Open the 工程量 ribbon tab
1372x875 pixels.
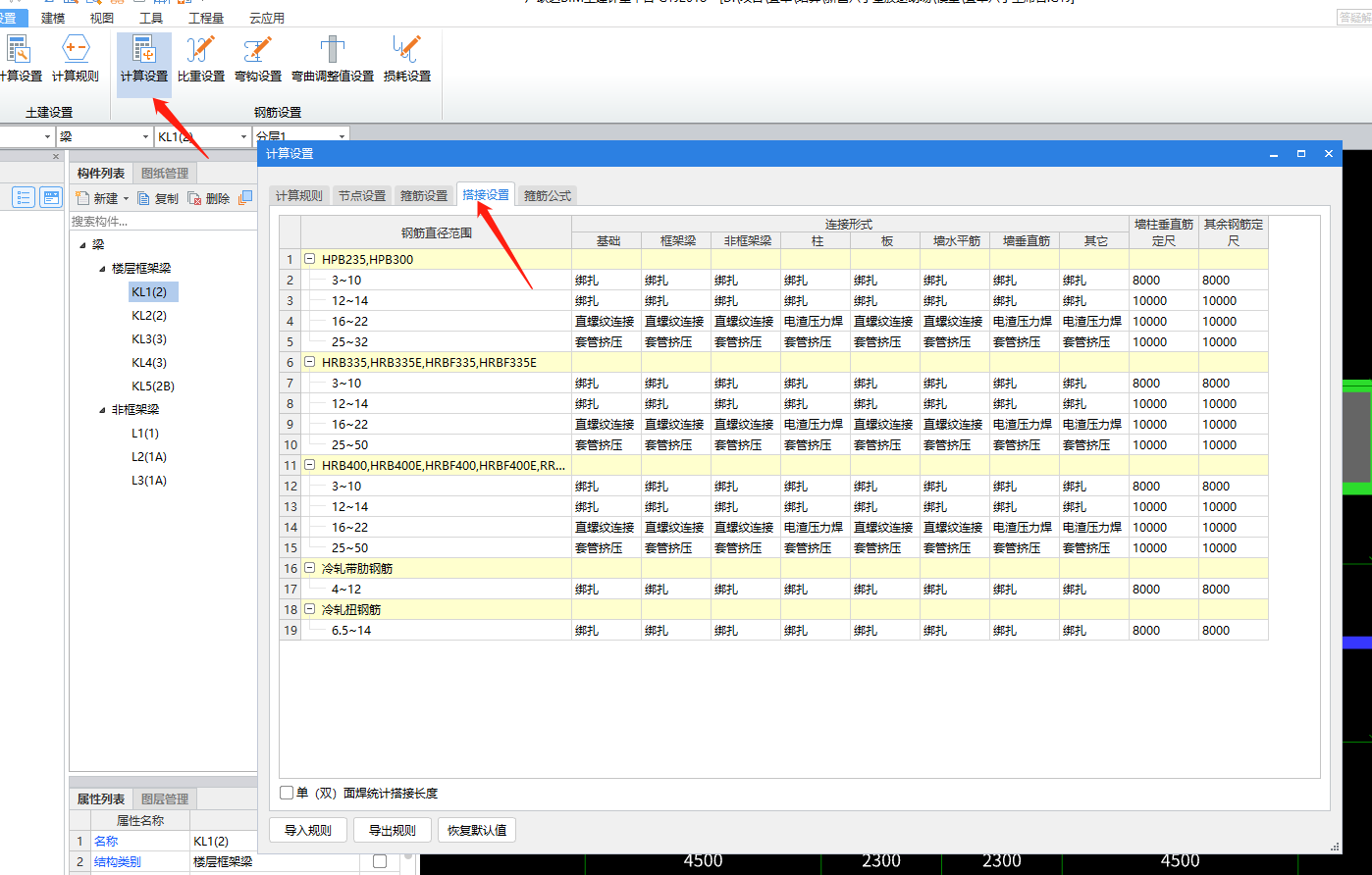(x=206, y=18)
